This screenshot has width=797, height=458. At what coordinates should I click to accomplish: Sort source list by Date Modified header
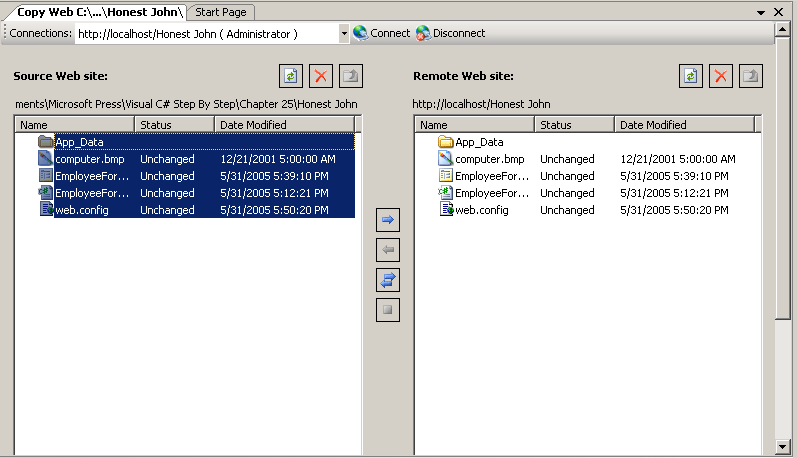253,125
